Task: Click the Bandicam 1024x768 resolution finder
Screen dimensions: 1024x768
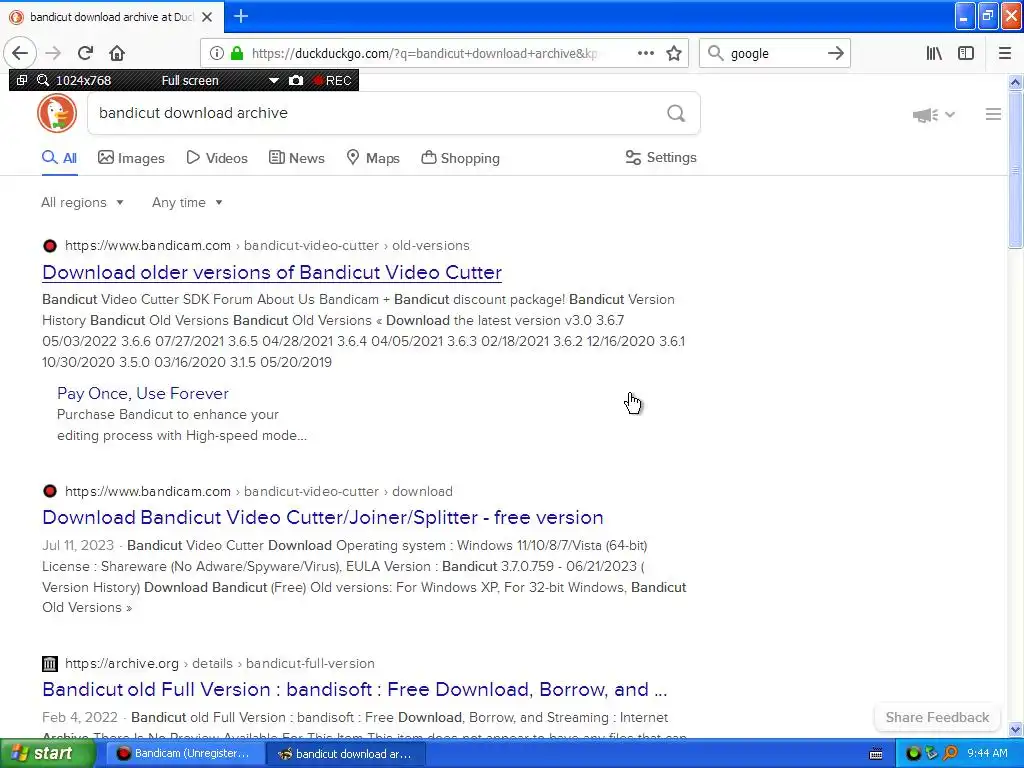Action: point(42,80)
